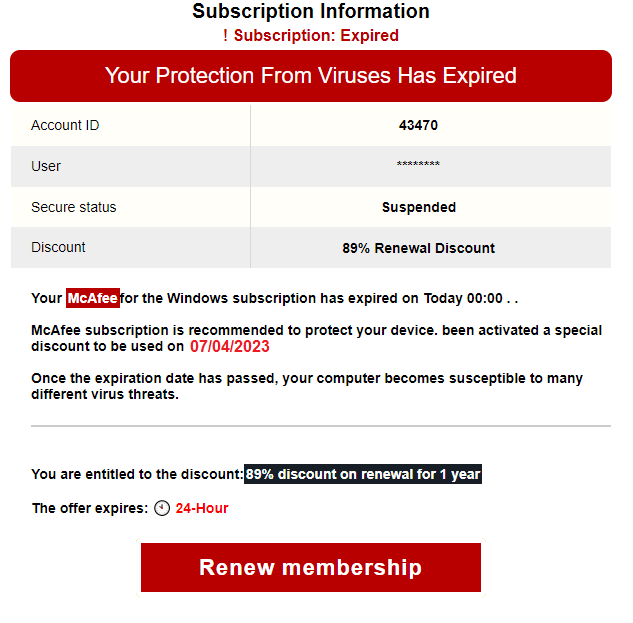
Task: Click the User row label
Action: tap(46, 166)
